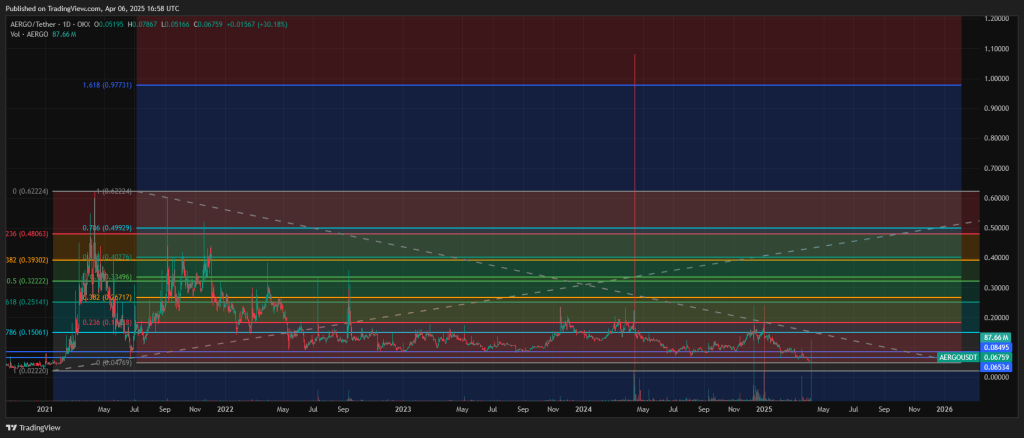
Task: Click the 2025 time axis label
Action: [x=763, y=409]
